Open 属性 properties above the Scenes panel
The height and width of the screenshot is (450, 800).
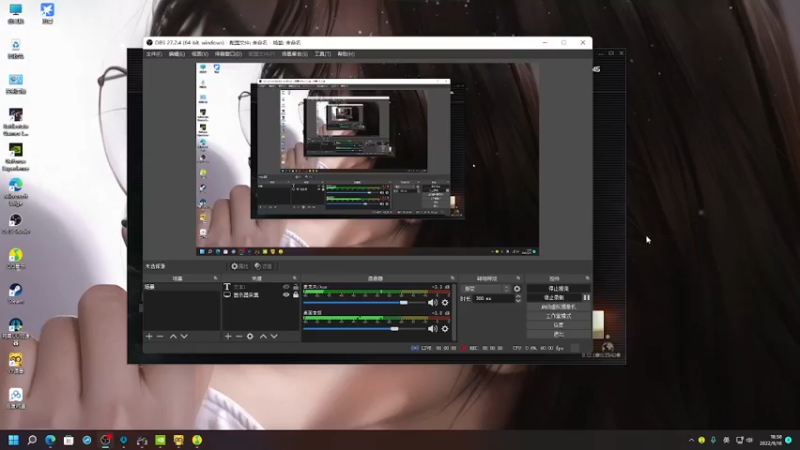tap(239, 266)
